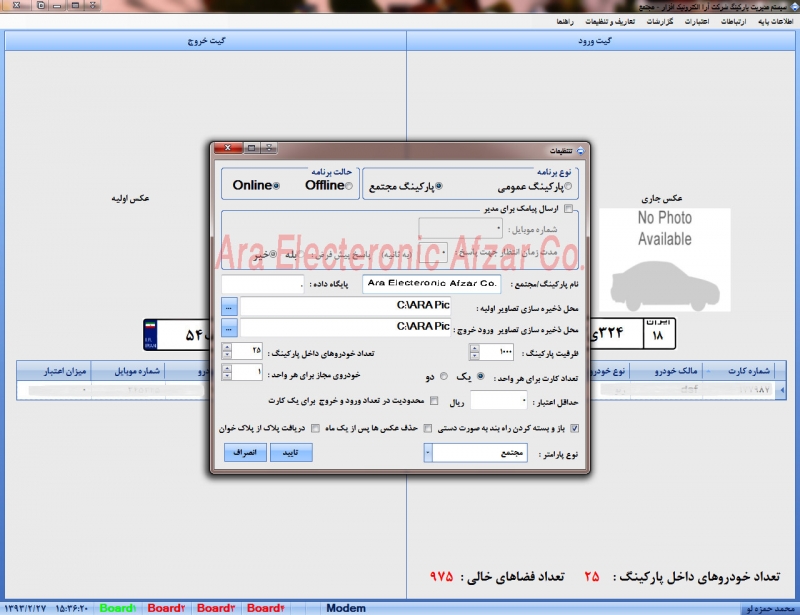Open the اطلاعات پایه menu
Image resolution: width=800 pixels, height=615 pixels.
pyautogui.click(x=776, y=21)
